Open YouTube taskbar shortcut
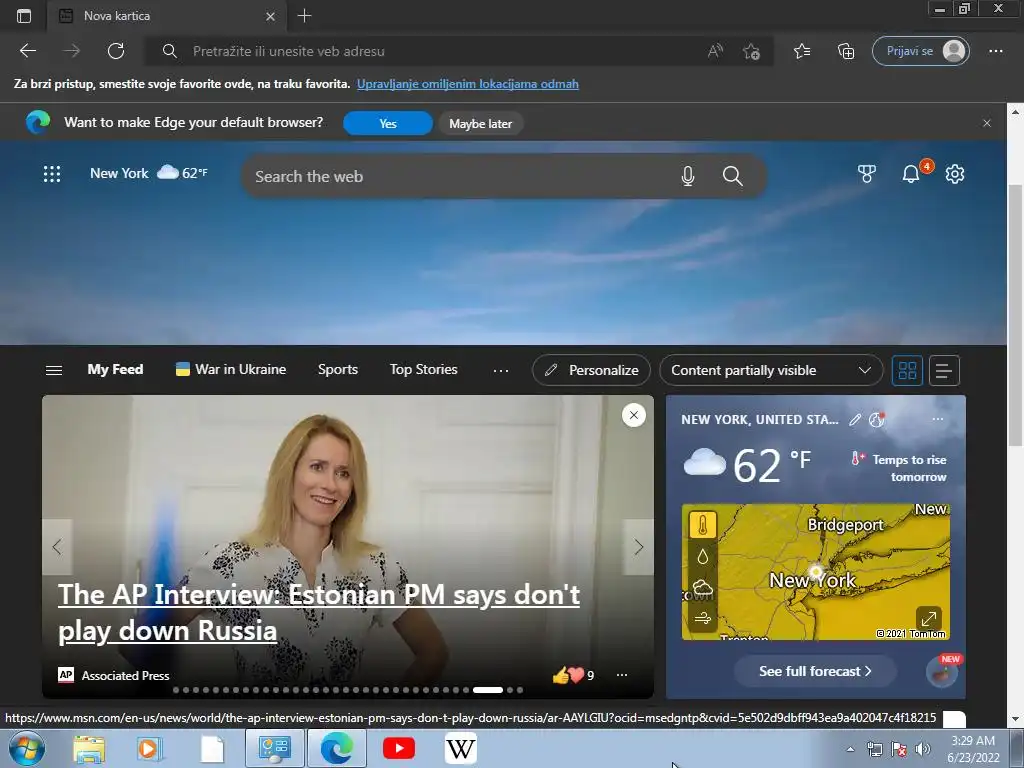 coord(398,748)
